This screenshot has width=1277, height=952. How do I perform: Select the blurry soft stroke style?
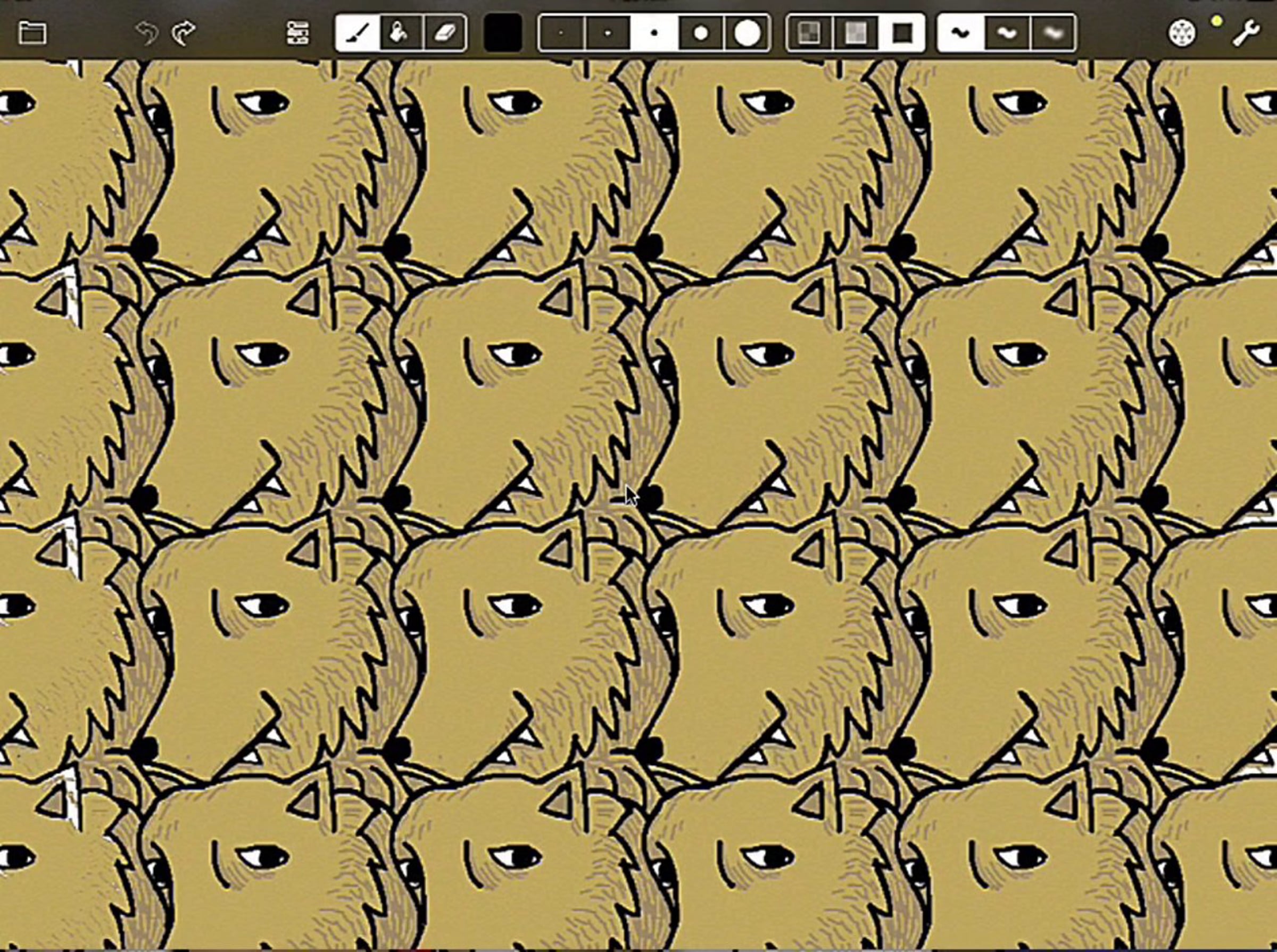pos(1053,33)
